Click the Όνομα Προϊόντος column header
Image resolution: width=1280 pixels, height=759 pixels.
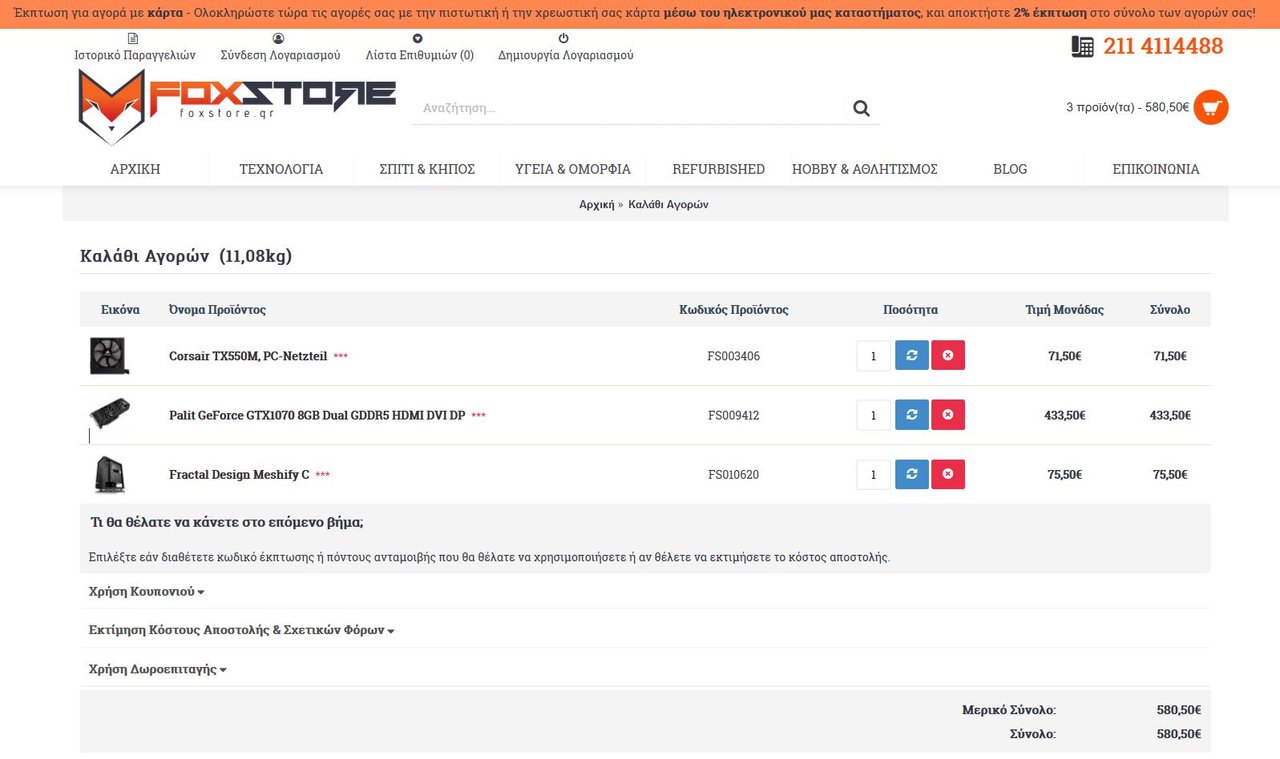coord(217,309)
